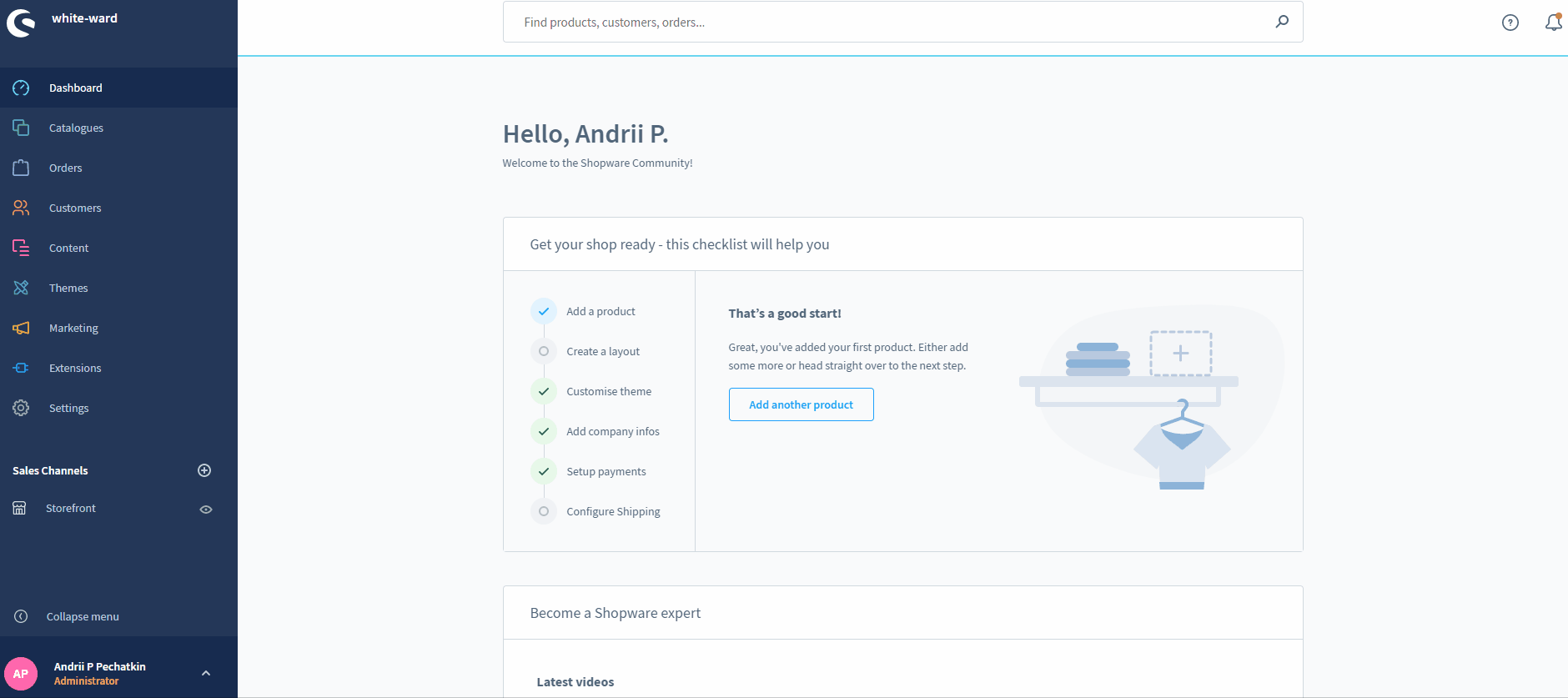Open the Extensions menu item
The width and height of the screenshot is (1568, 698).
pos(118,368)
